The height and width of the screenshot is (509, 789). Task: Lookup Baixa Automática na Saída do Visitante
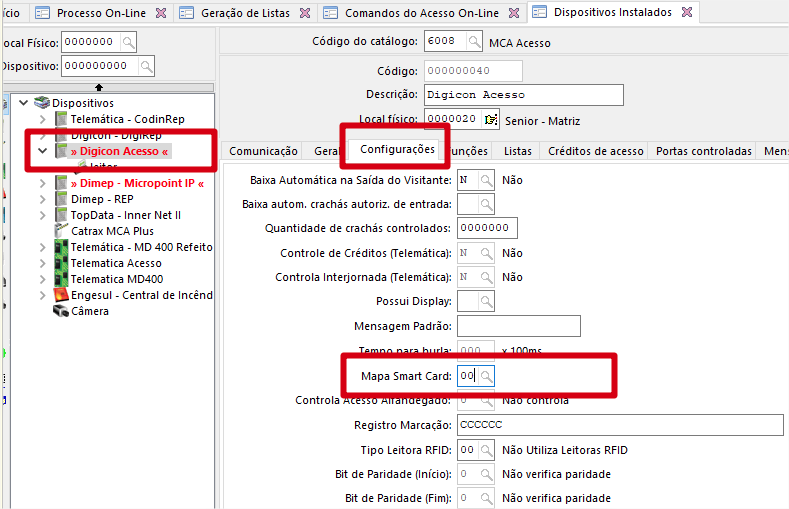pyautogui.click(x=486, y=180)
